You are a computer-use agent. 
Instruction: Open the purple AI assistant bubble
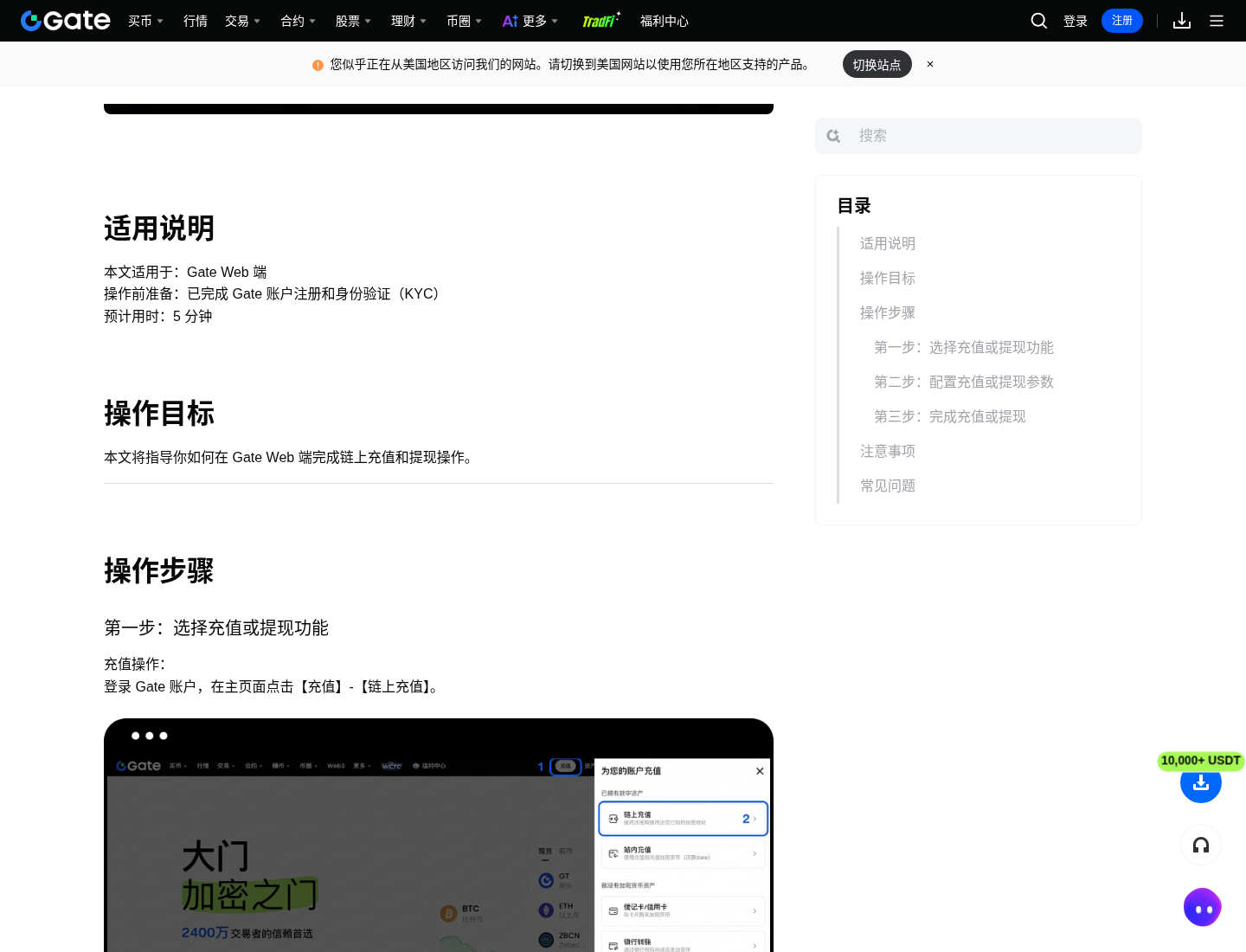tap(1203, 907)
